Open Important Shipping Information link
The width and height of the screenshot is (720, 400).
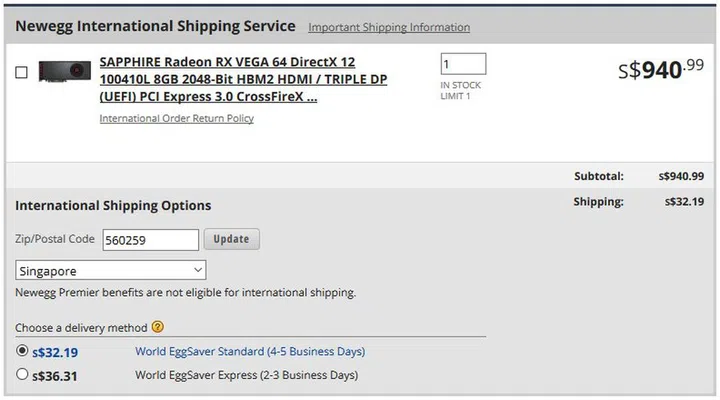[389, 27]
